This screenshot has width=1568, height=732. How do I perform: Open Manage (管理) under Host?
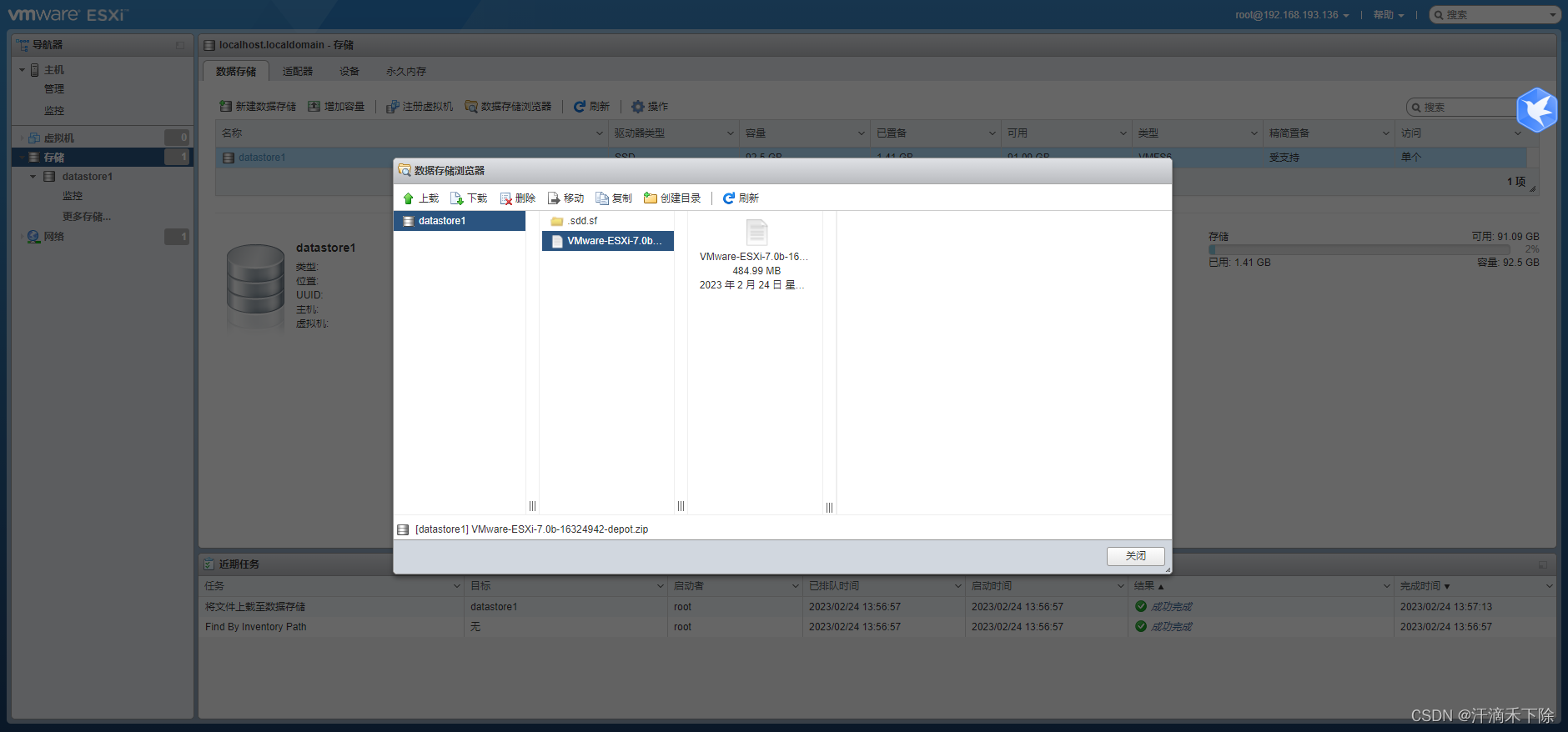click(x=54, y=89)
